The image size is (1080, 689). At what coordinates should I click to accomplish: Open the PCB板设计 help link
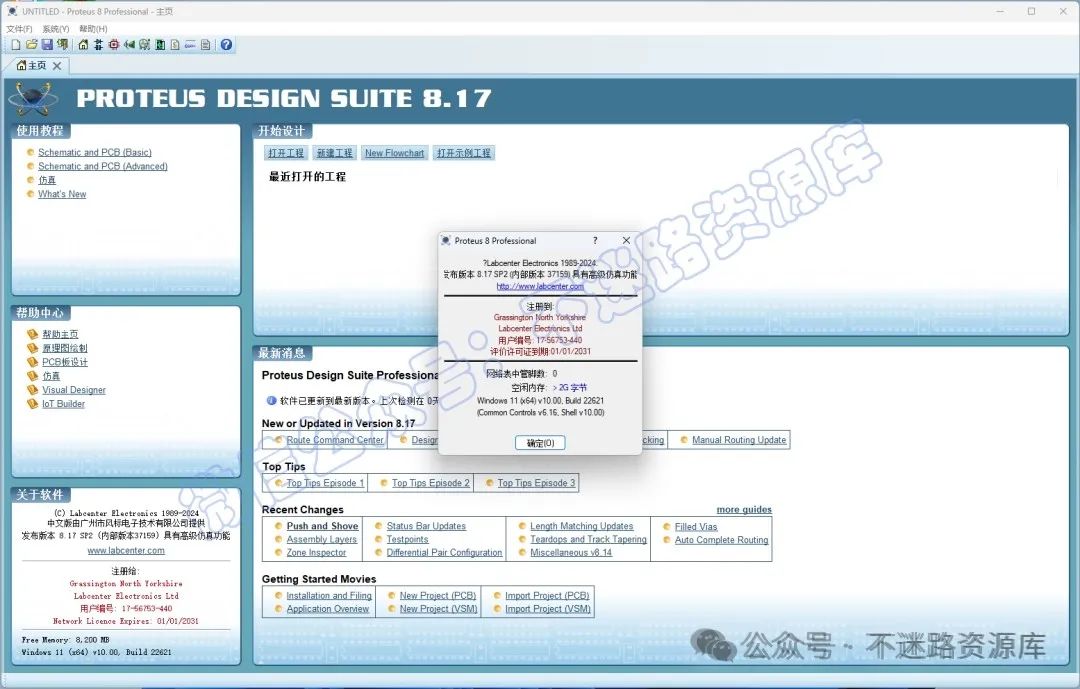click(65, 362)
